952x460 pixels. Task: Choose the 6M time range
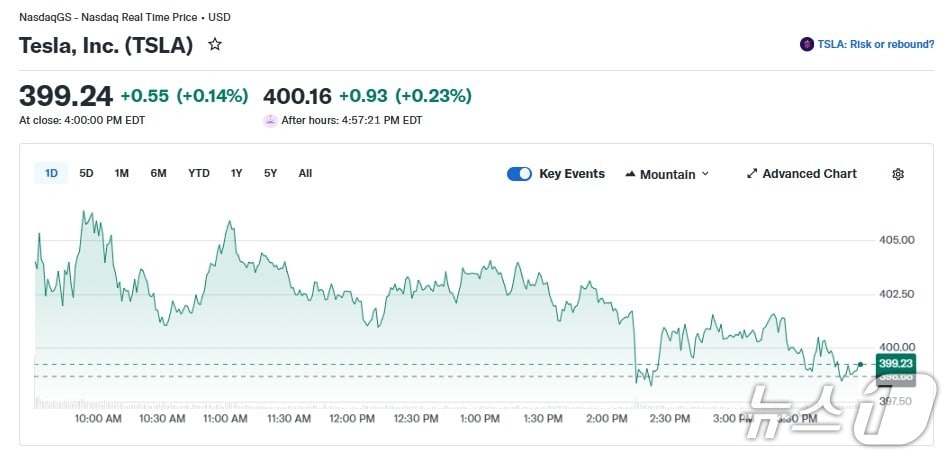coord(158,173)
